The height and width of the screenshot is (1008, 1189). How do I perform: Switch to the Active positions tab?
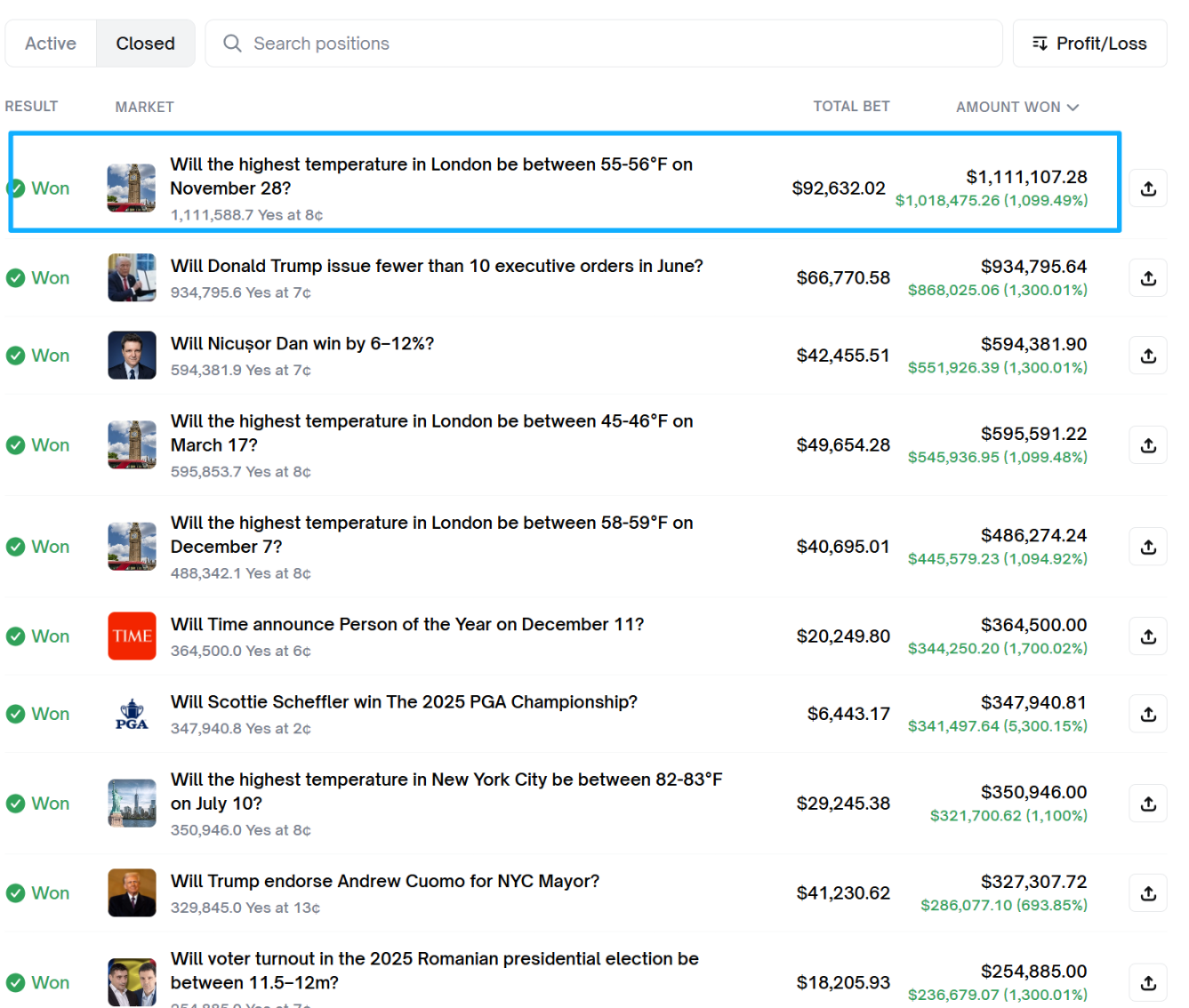click(51, 44)
